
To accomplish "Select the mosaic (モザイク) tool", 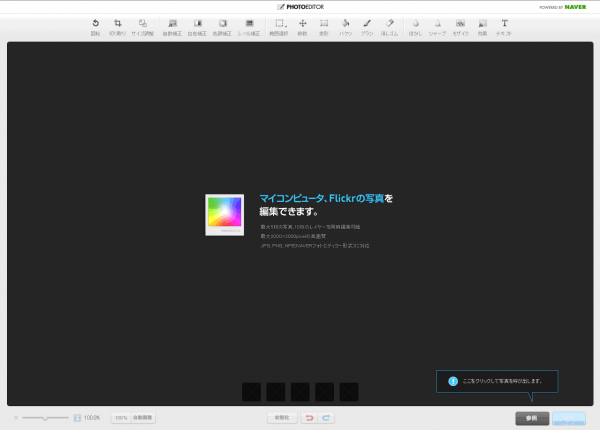I will [x=460, y=25].
